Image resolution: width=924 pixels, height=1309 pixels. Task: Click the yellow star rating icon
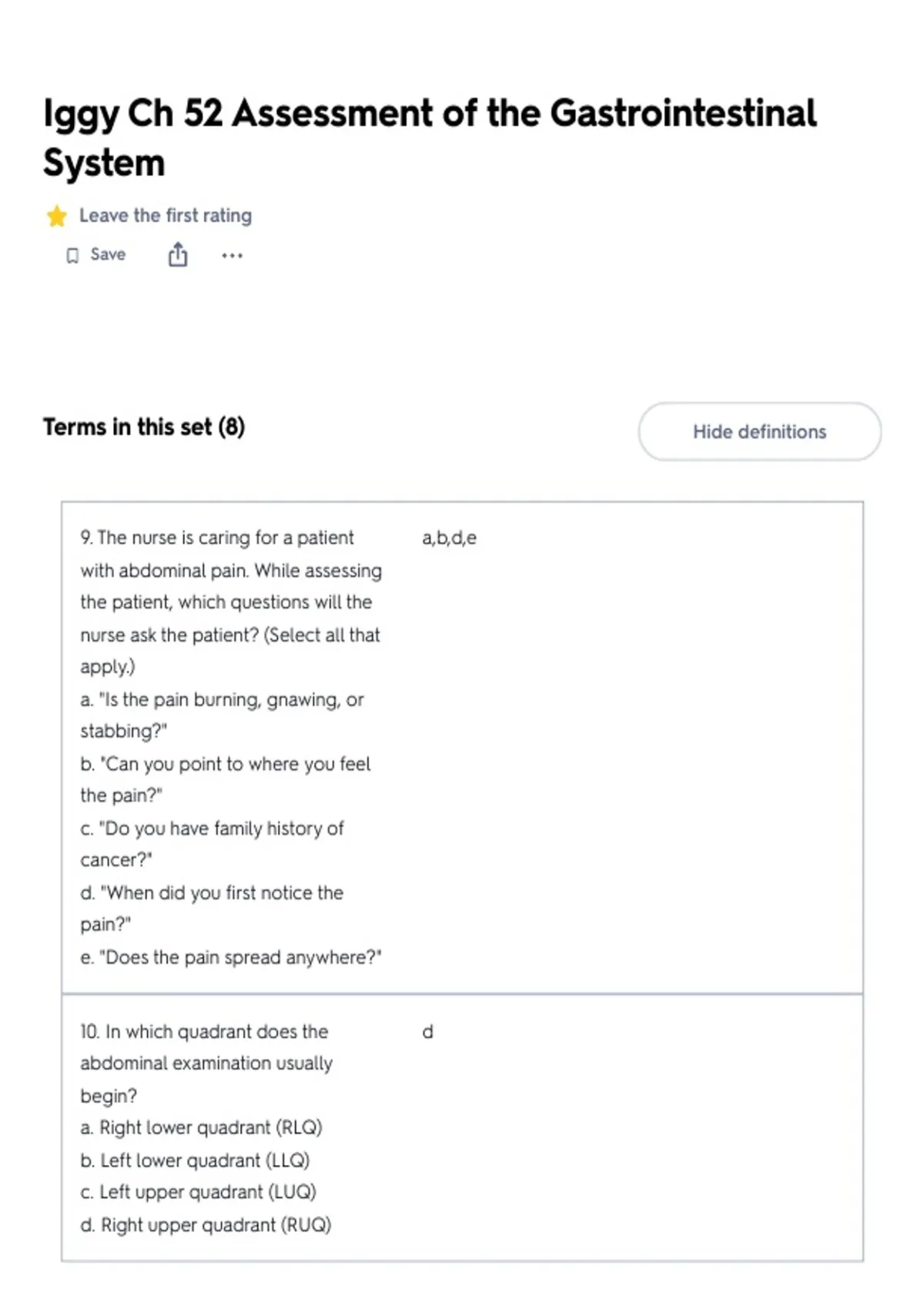56,216
